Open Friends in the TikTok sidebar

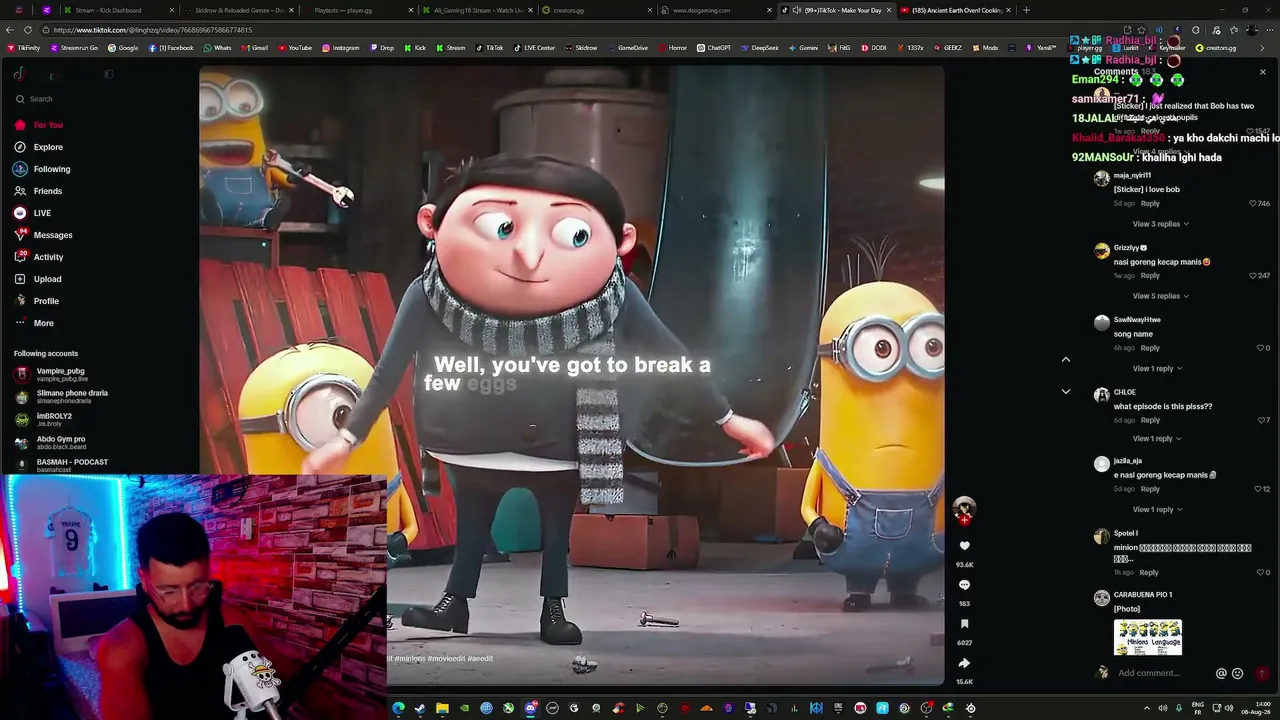coord(38,191)
